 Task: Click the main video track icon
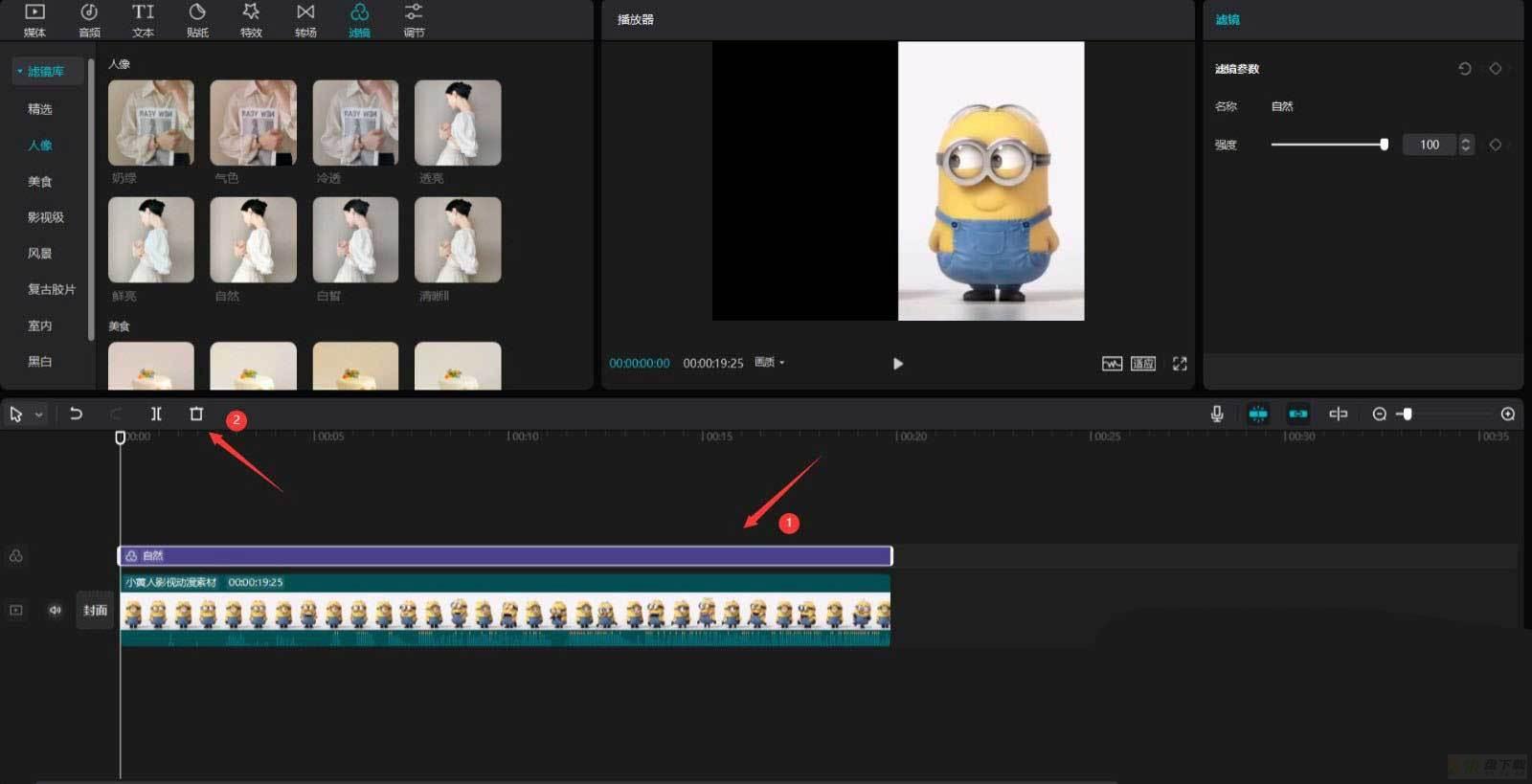tap(16, 610)
